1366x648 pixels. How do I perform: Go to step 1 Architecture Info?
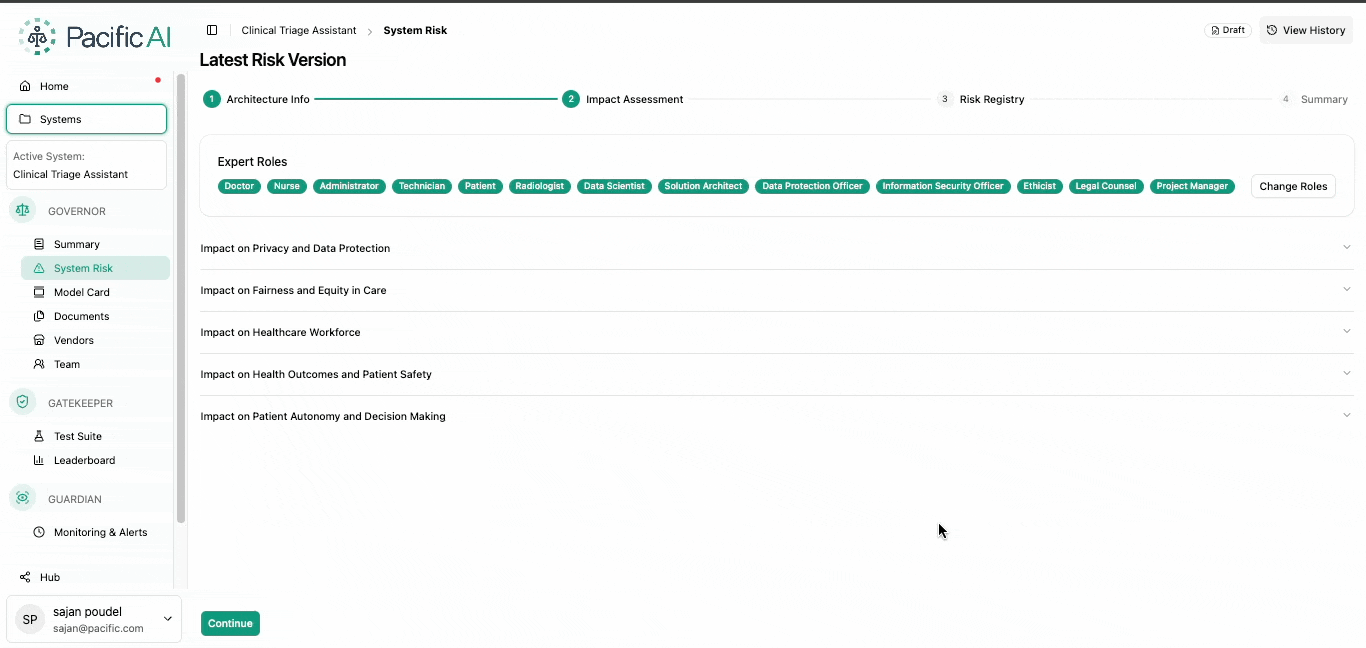(x=256, y=99)
